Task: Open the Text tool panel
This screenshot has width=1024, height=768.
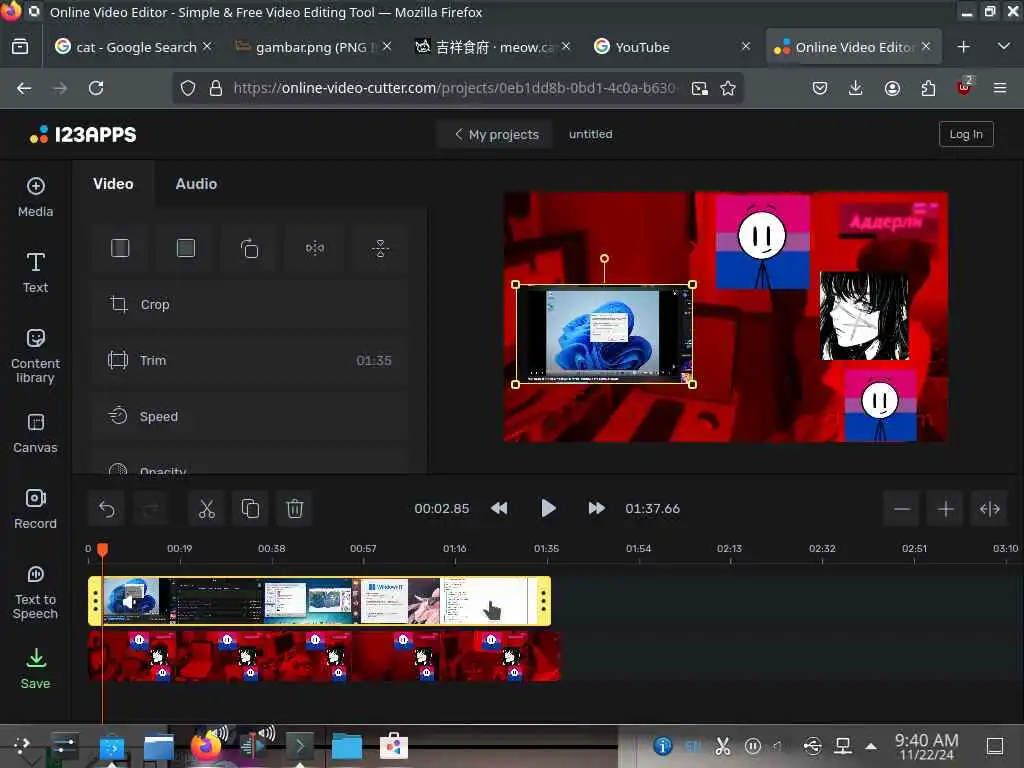Action: (35, 273)
